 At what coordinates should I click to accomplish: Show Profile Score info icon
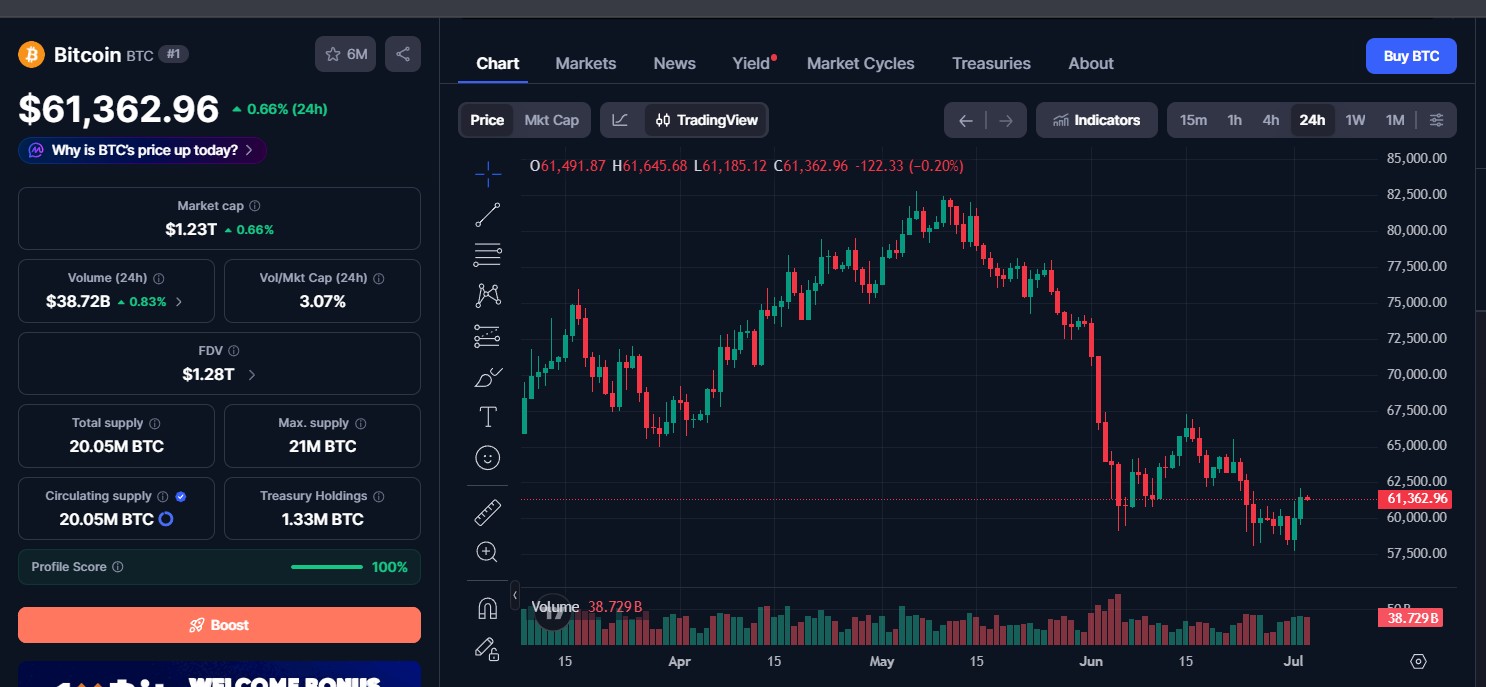click(117, 567)
